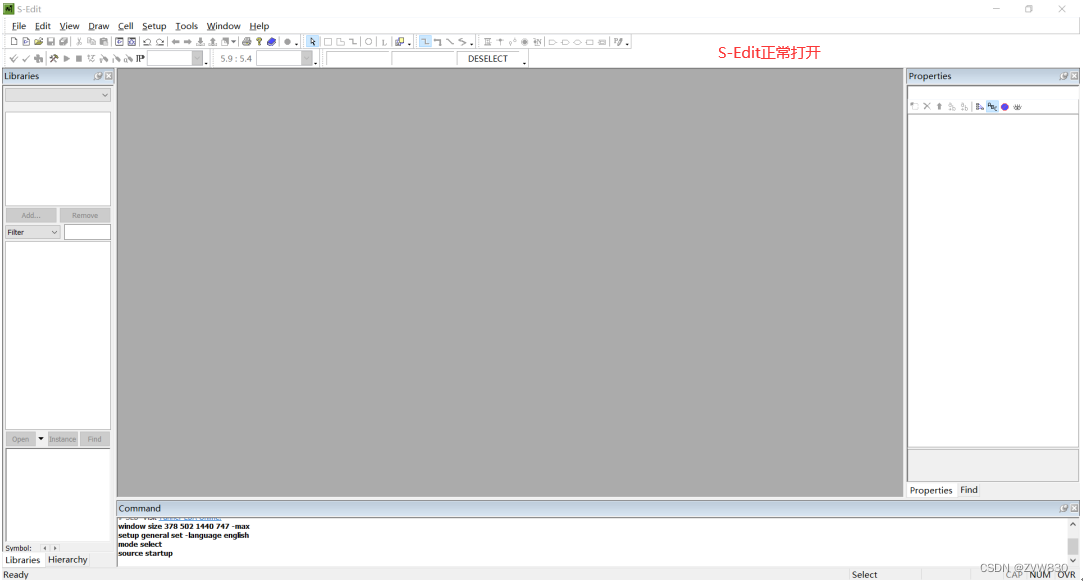Open the Window menu
The image size is (1083, 582).
pos(223,26)
